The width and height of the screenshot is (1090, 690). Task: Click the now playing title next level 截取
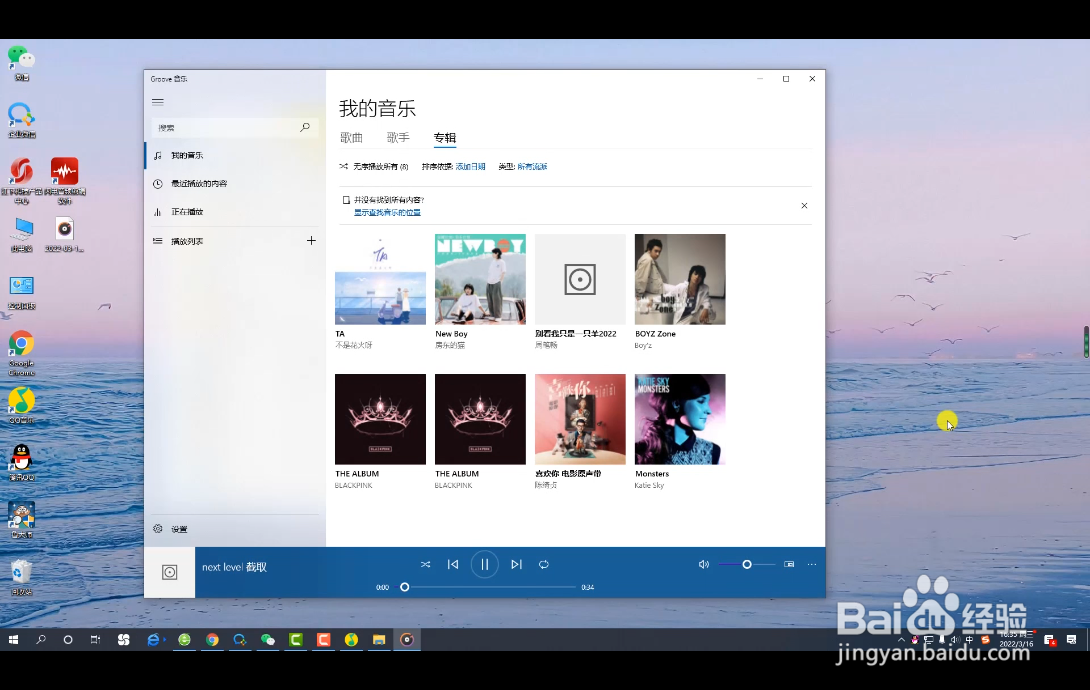pyautogui.click(x=234, y=568)
